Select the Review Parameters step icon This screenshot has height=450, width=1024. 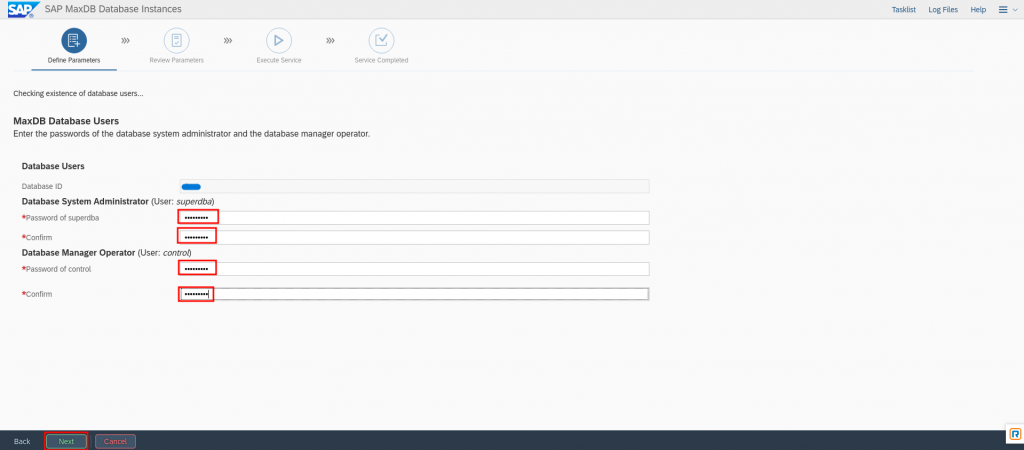[176, 40]
